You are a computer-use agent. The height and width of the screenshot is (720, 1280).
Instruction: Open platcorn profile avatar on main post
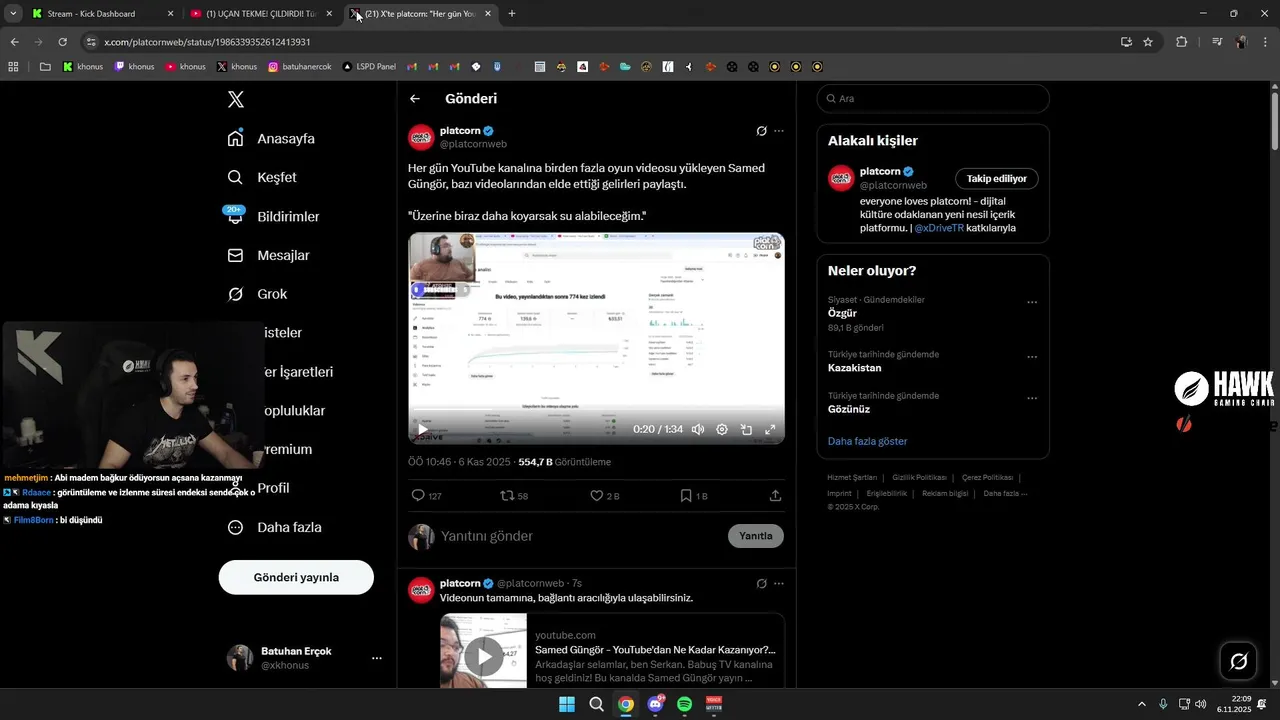(x=421, y=137)
